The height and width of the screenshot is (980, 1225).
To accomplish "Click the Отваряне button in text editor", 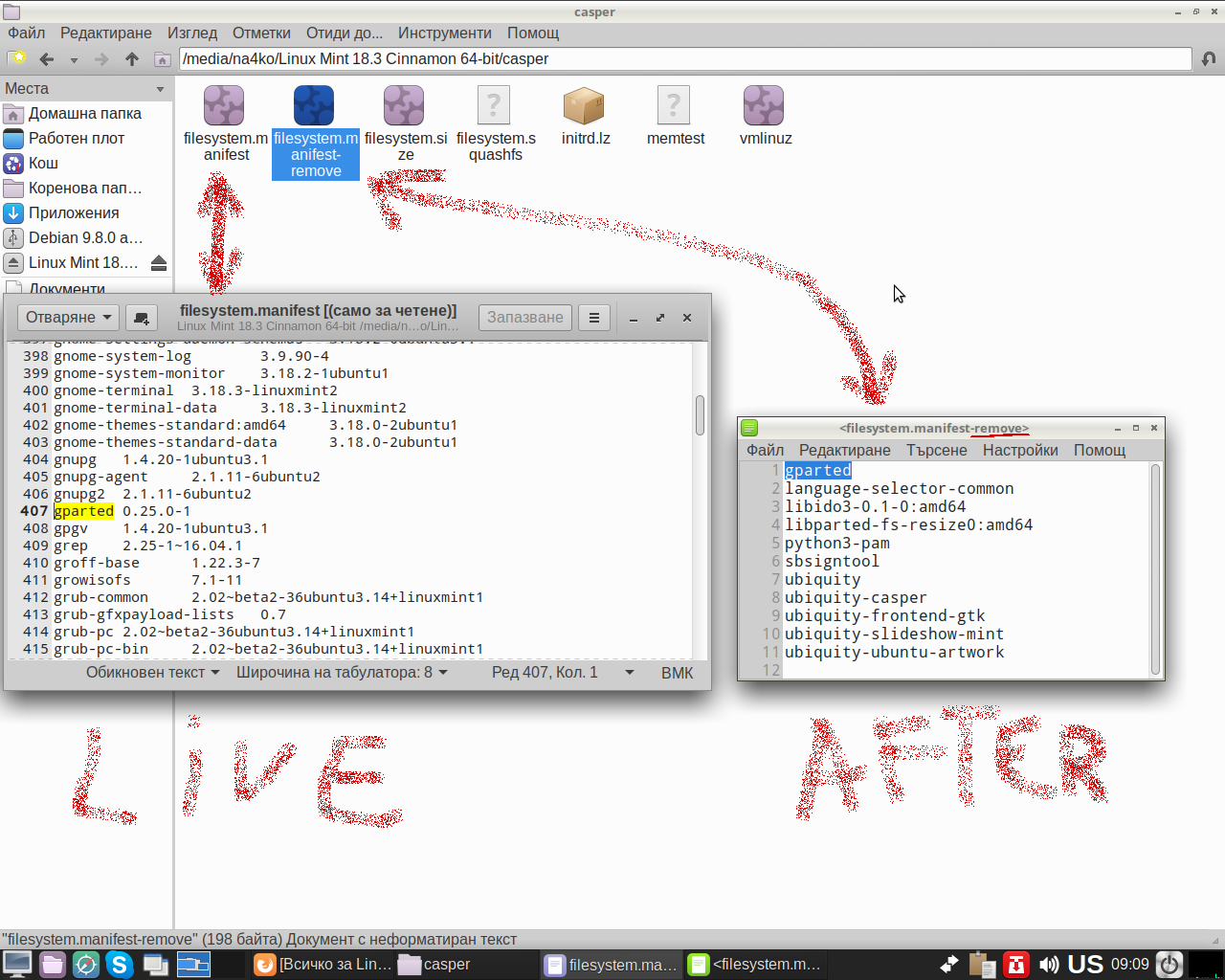I will [x=69, y=318].
